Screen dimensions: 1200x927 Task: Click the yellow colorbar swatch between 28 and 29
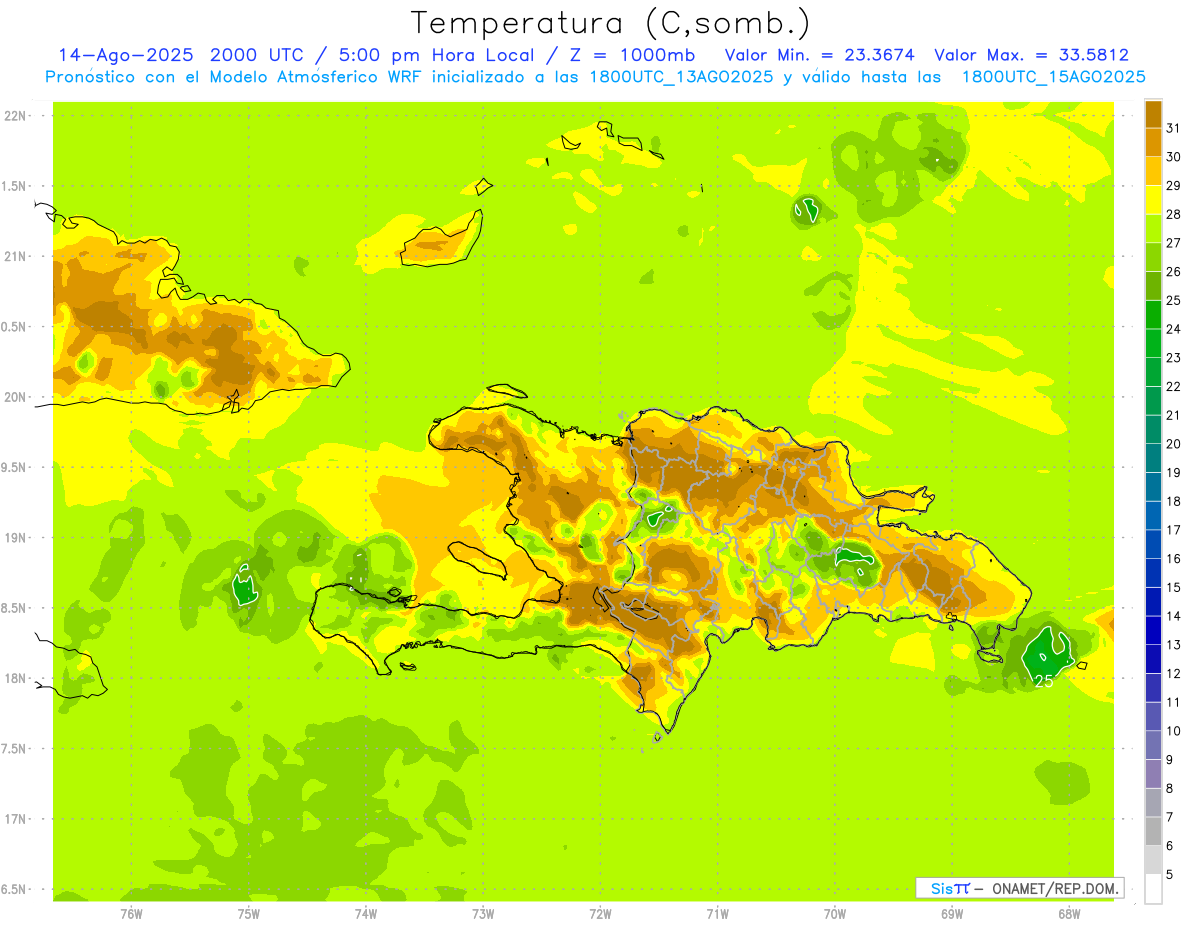pos(1153,199)
